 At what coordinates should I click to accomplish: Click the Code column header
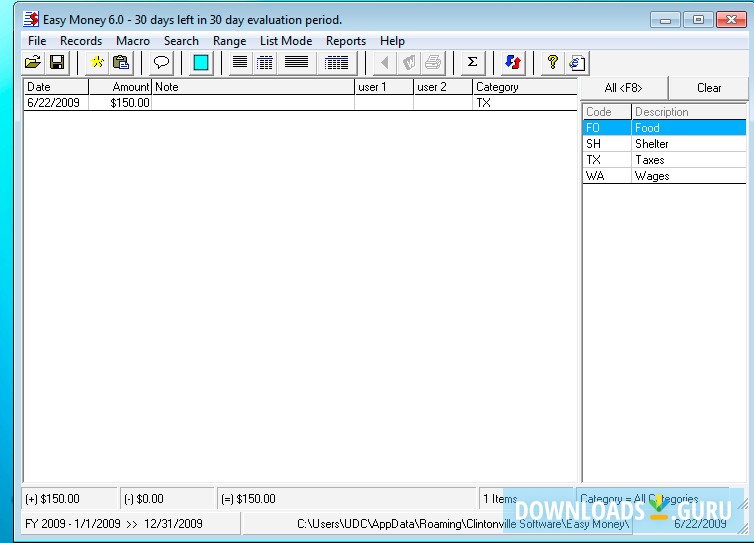click(607, 112)
